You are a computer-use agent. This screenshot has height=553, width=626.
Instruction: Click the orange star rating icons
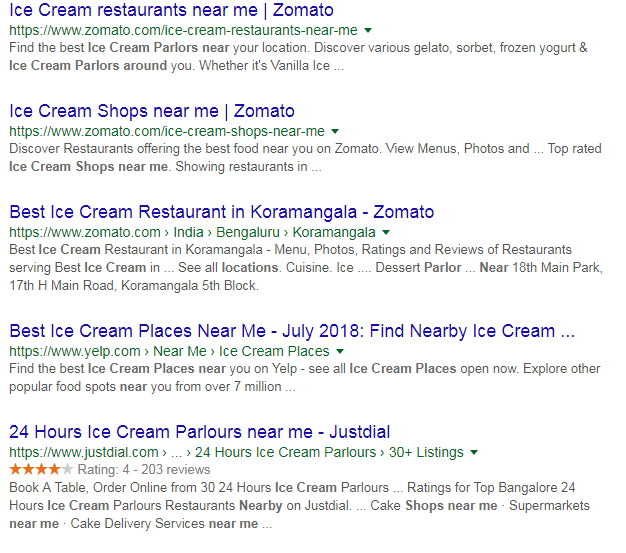click(x=41, y=468)
